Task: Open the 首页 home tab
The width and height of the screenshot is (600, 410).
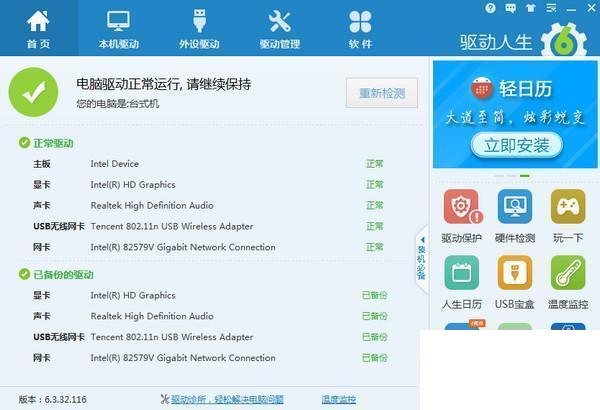Action: tap(38, 29)
